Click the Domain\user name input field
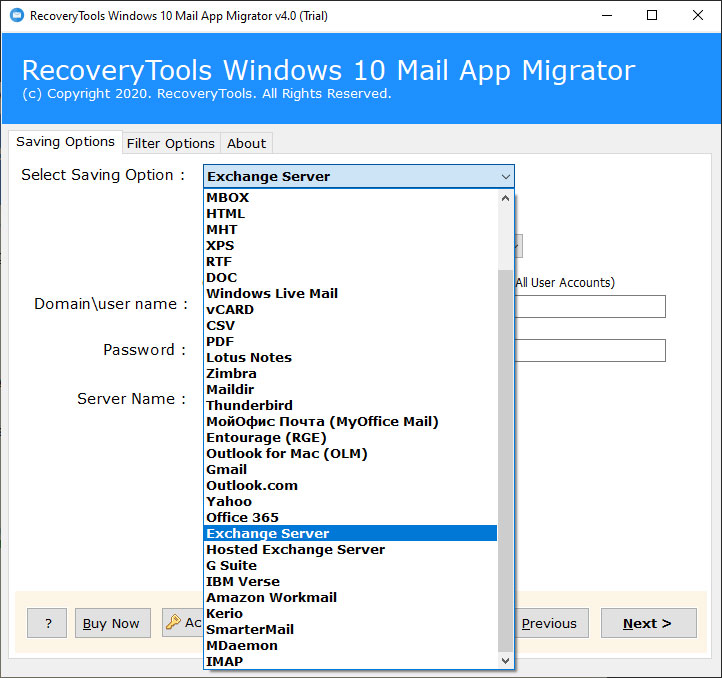The height and width of the screenshot is (678, 722). coord(590,306)
